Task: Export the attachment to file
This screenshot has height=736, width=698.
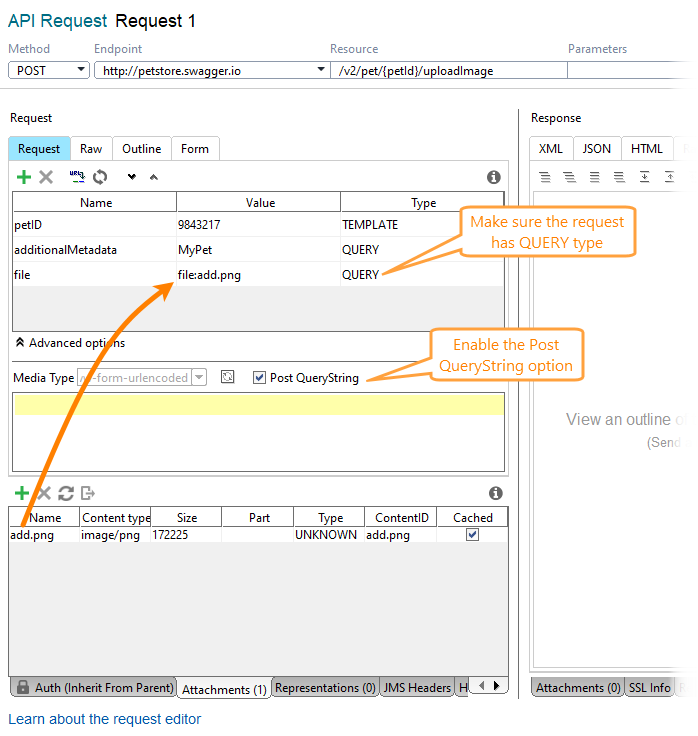Action: coord(88,493)
